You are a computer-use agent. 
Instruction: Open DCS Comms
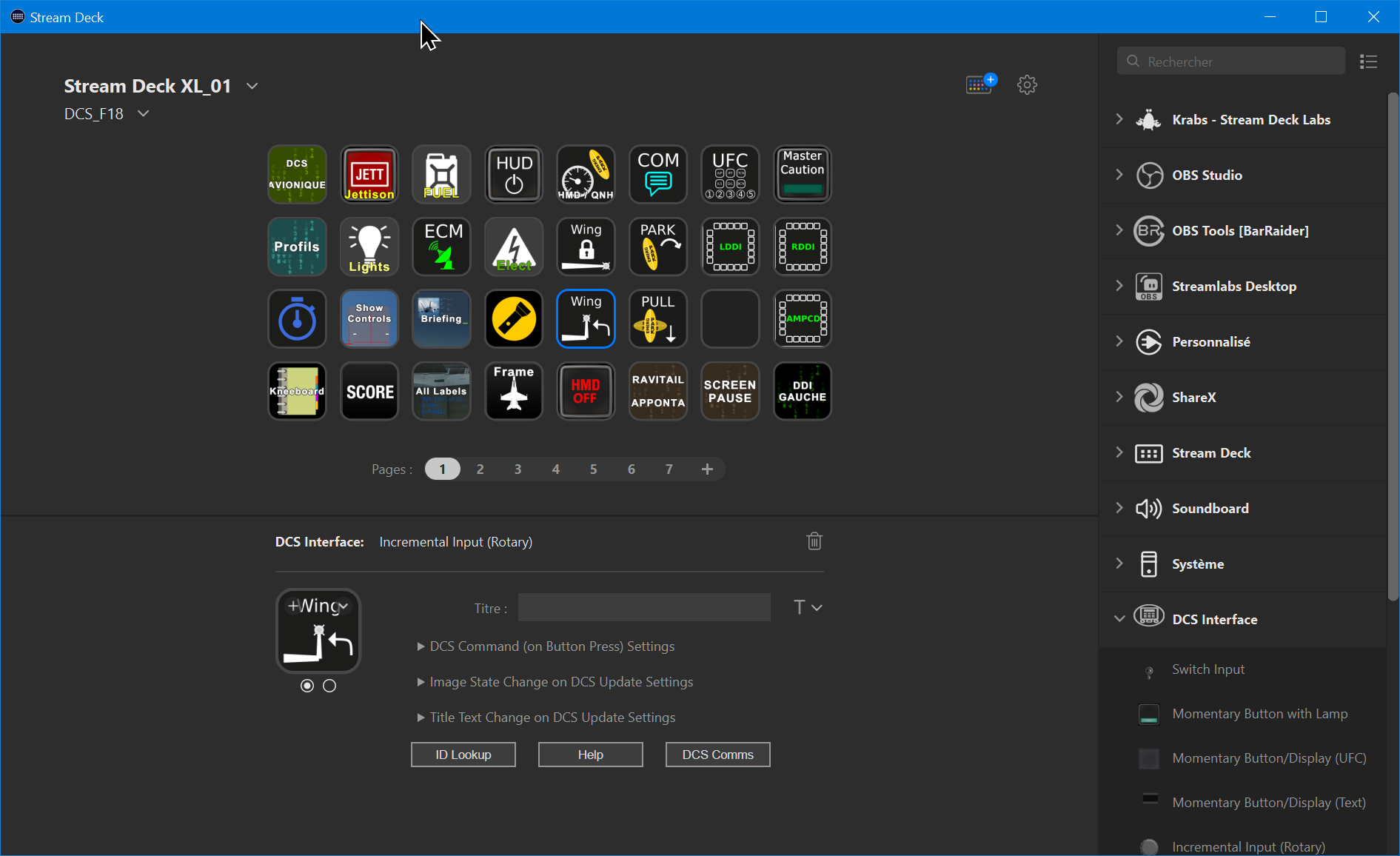[x=717, y=754]
